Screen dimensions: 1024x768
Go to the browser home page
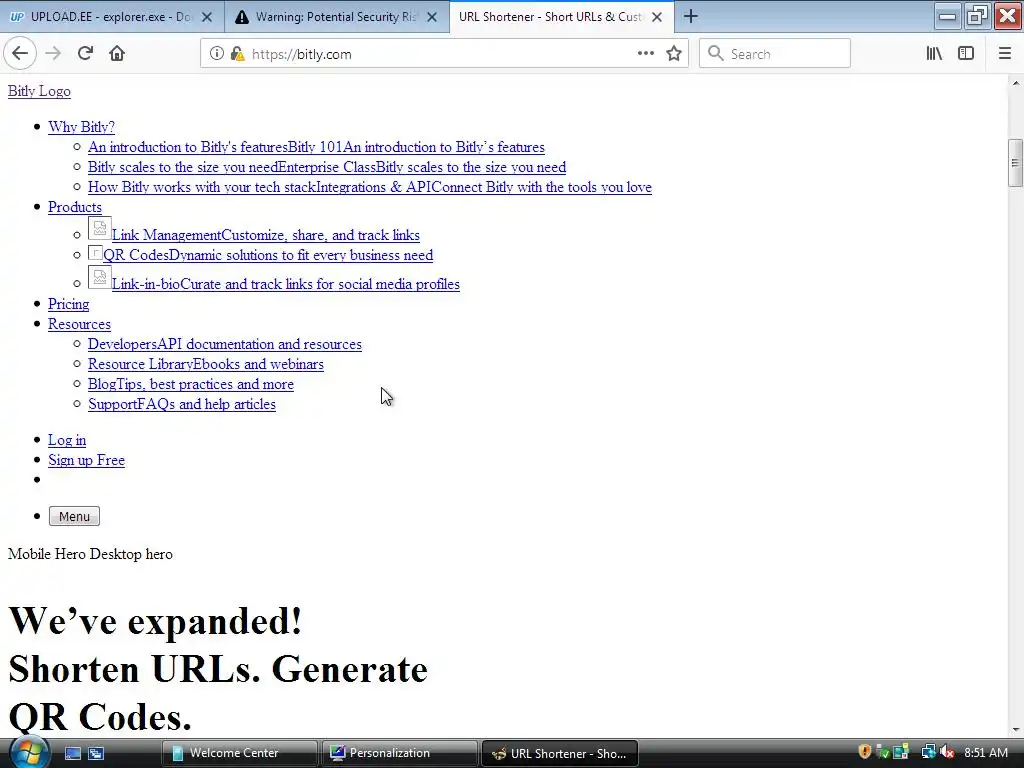tap(117, 54)
